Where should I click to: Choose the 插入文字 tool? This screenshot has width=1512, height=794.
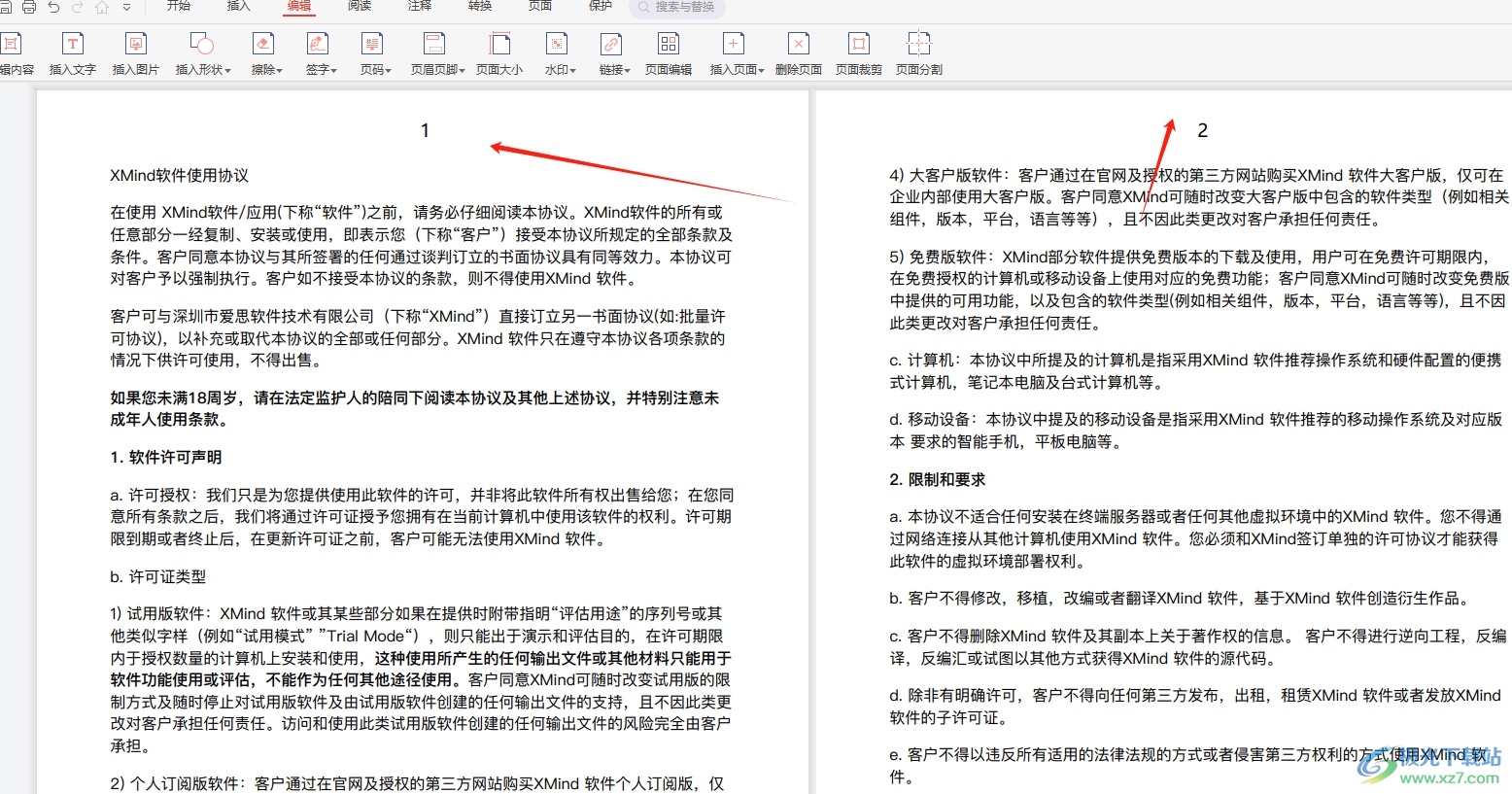click(x=73, y=53)
